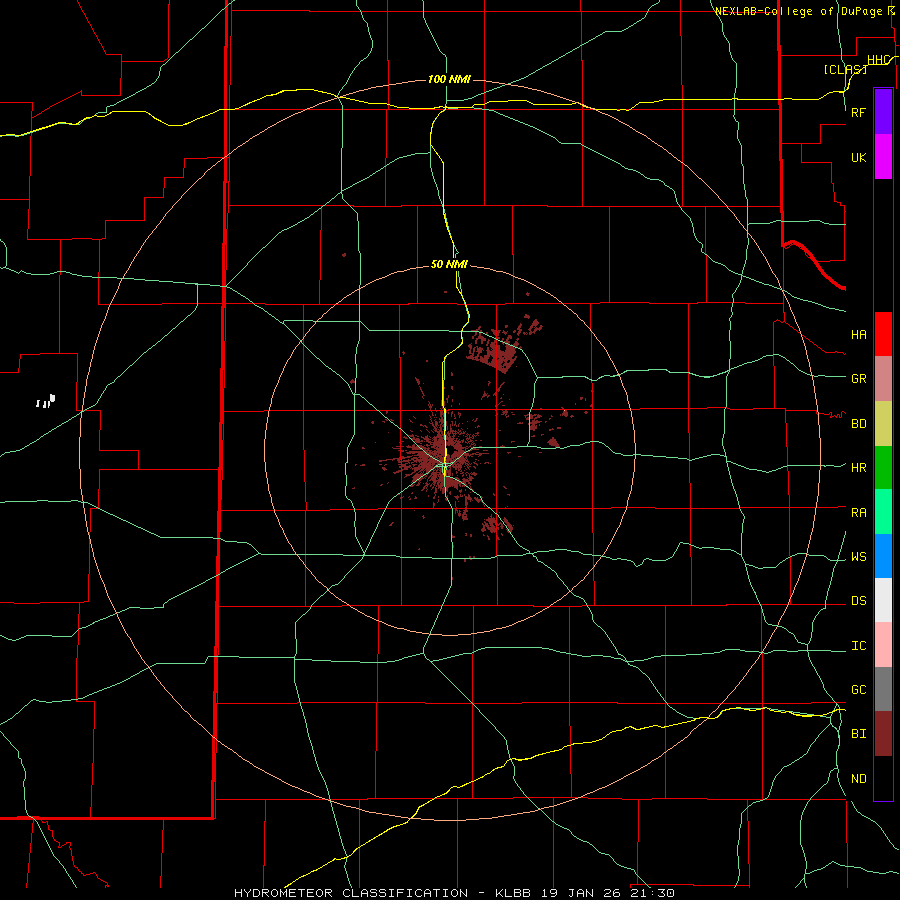Click the RA legend label
Viewport: 900px width, 900px height.
point(858,513)
